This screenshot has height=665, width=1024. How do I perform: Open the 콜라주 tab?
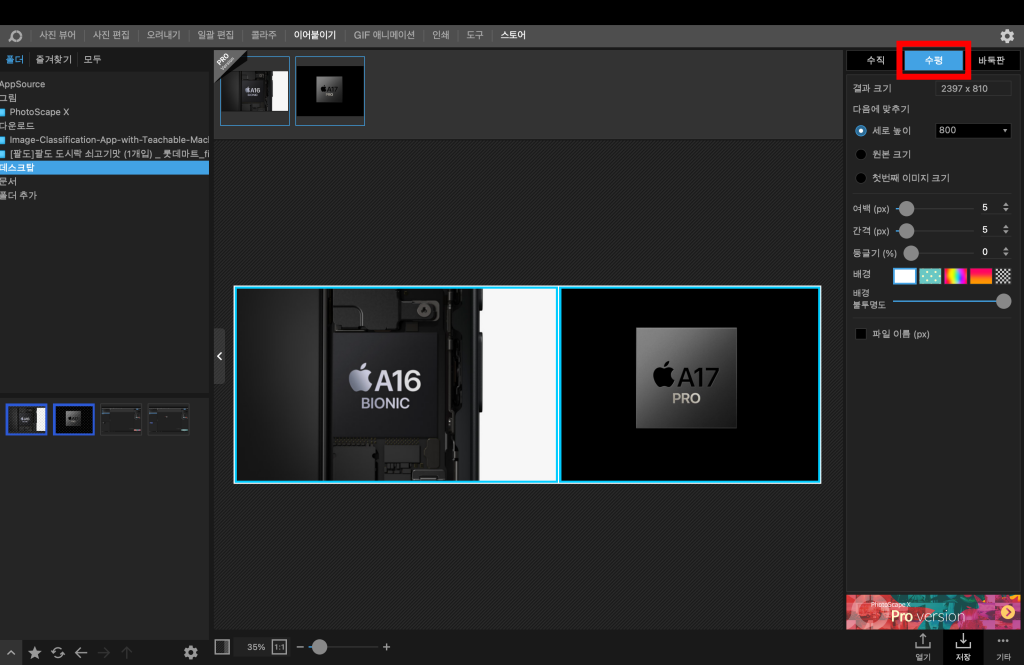pyautogui.click(x=264, y=35)
